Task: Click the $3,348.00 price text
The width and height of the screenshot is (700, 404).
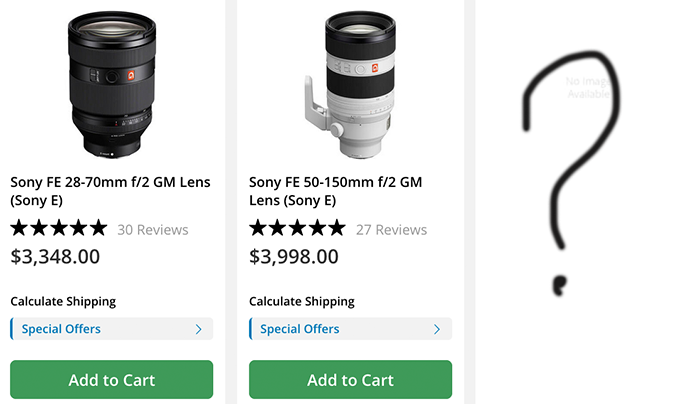Action: point(55,256)
